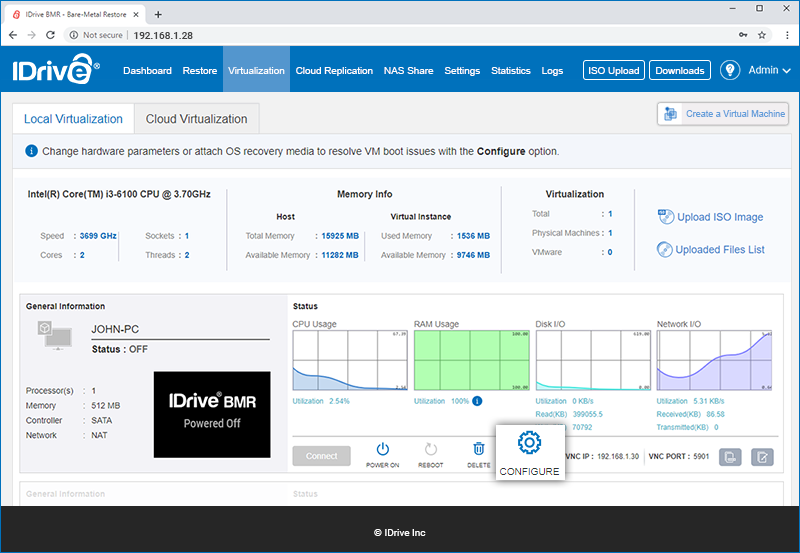Click the Status OFF text
Image resolution: width=800 pixels, height=553 pixels.
(x=120, y=349)
